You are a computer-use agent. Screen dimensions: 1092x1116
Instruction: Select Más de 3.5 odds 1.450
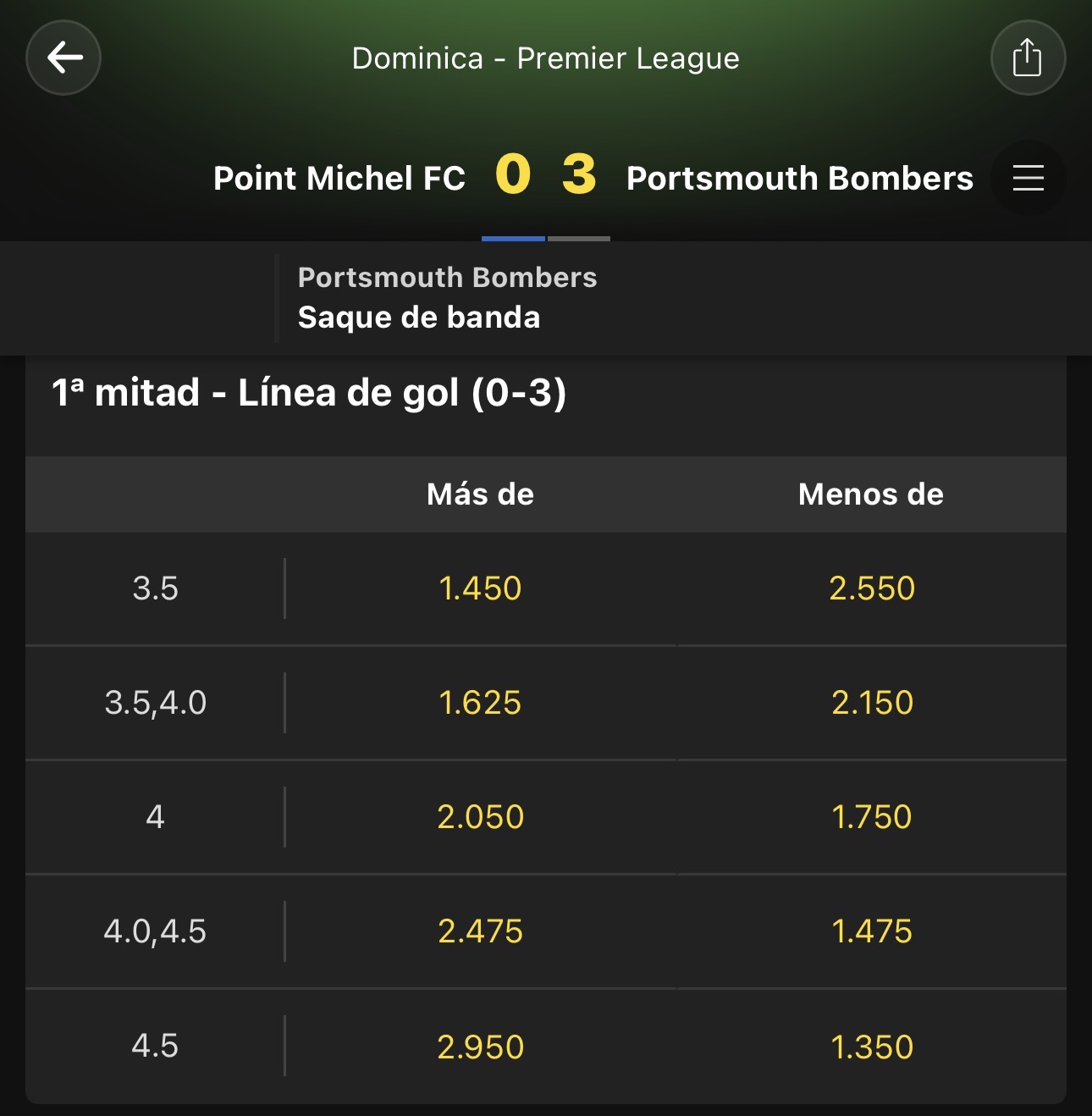481,588
